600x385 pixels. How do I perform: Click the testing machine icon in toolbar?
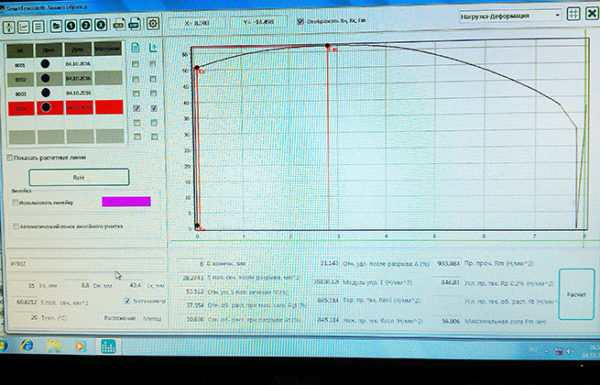9,27
